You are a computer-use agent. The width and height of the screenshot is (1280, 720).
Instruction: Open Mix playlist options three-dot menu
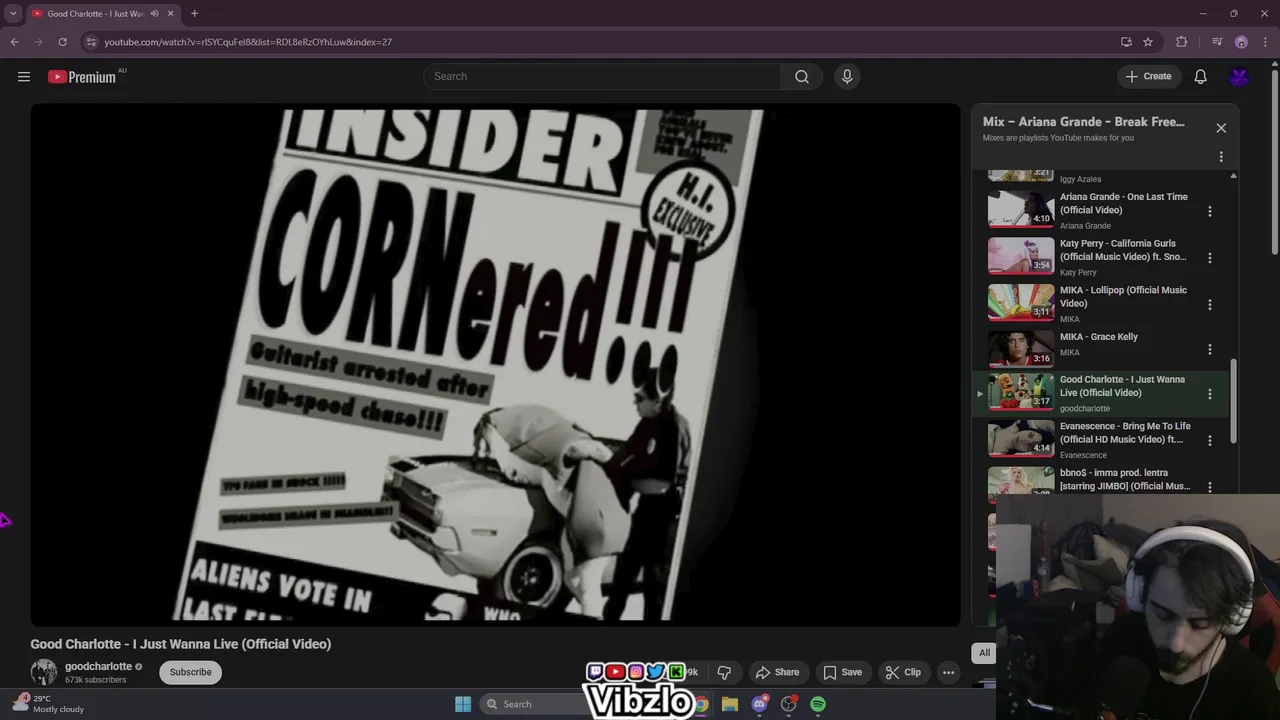point(1221,157)
